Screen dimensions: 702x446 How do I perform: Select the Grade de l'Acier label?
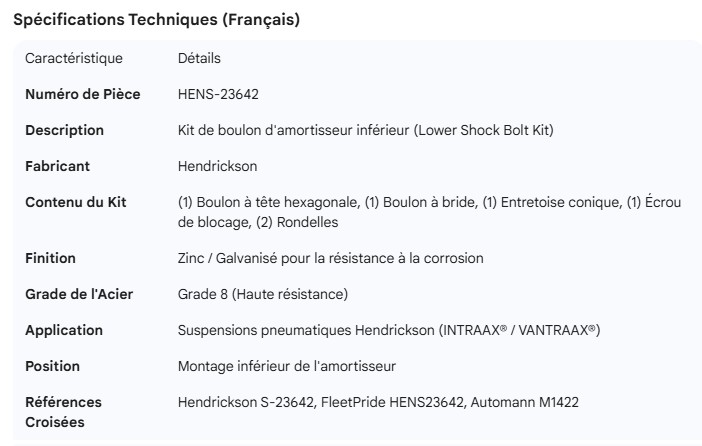[79, 294]
